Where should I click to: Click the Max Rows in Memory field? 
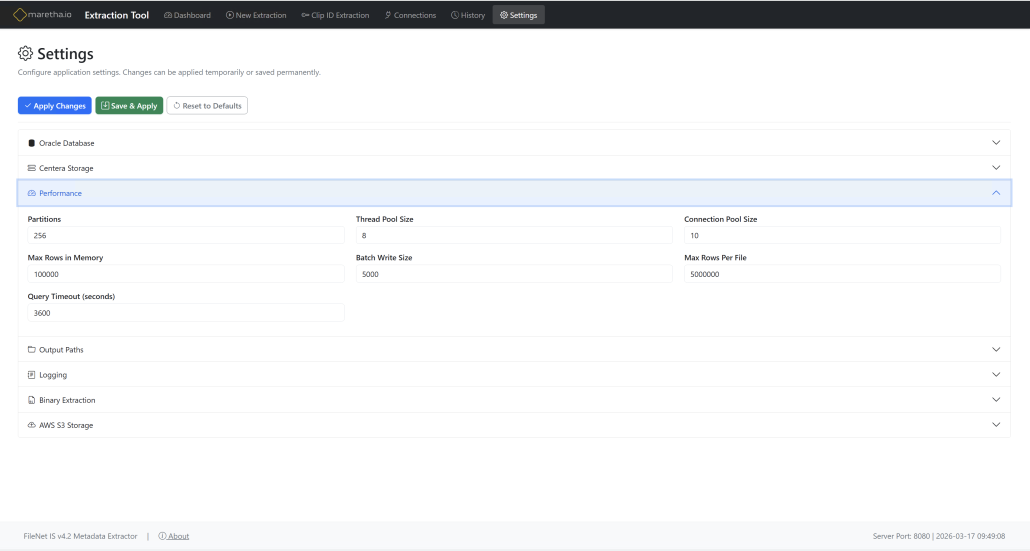click(x=186, y=274)
